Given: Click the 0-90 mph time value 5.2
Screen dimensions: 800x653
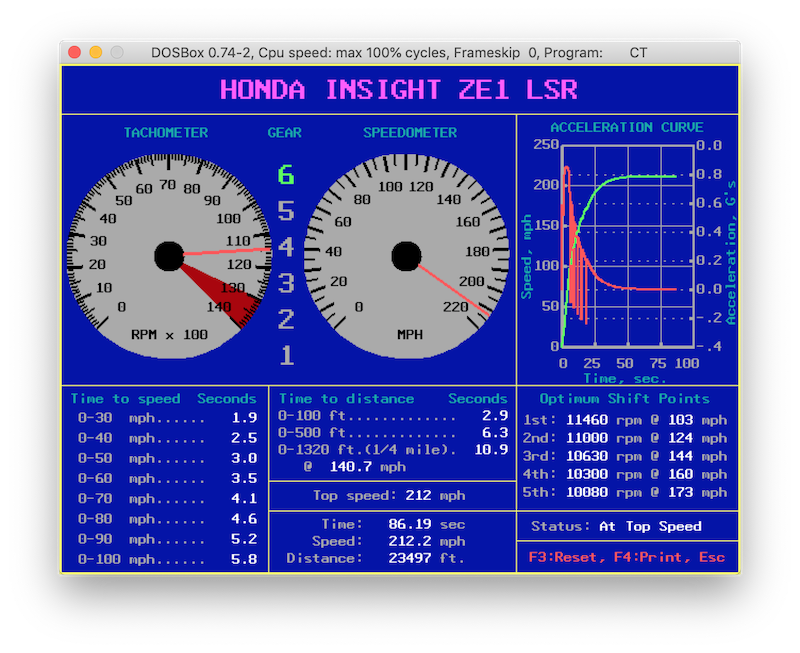Looking at the screenshot, I should tap(244, 539).
